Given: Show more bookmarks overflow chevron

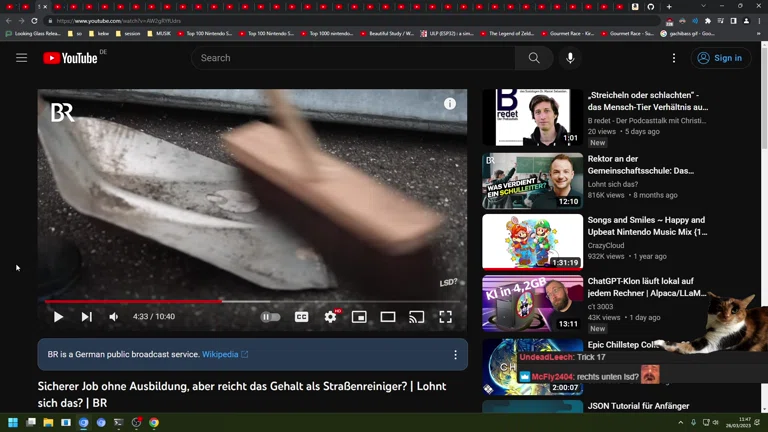Looking at the screenshot, I should click(x=759, y=34).
